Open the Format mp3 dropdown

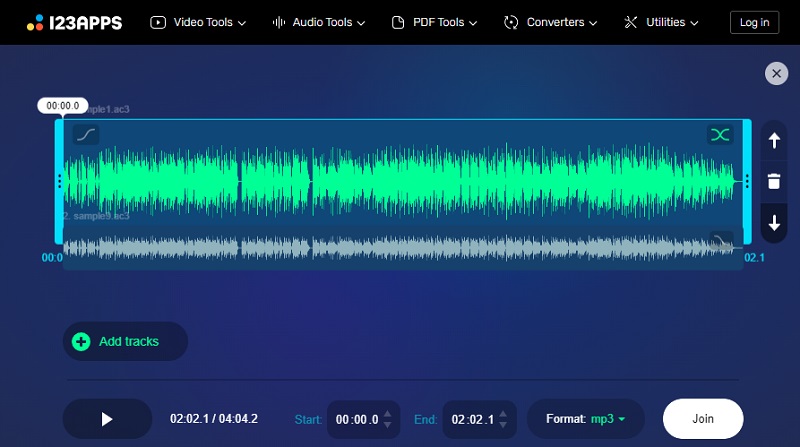tap(585, 419)
